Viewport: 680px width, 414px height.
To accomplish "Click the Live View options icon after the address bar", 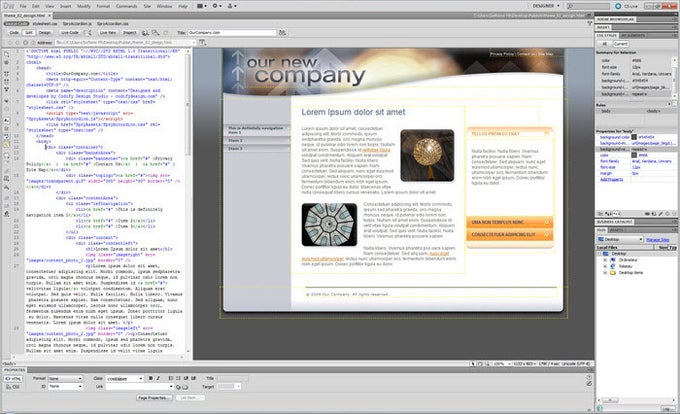I will [203, 42].
